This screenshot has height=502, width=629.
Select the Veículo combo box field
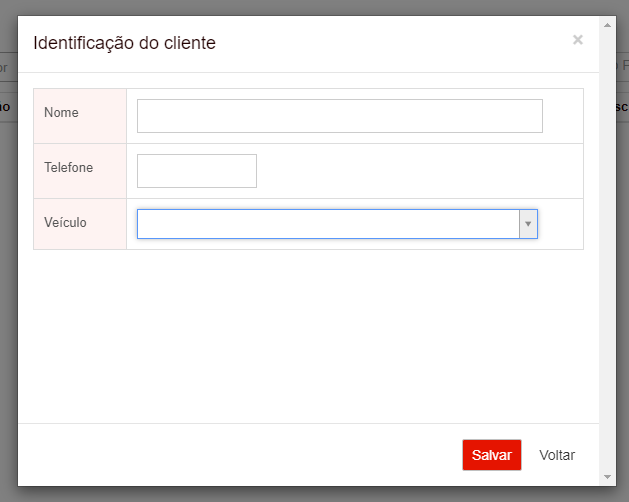pyautogui.click(x=337, y=224)
